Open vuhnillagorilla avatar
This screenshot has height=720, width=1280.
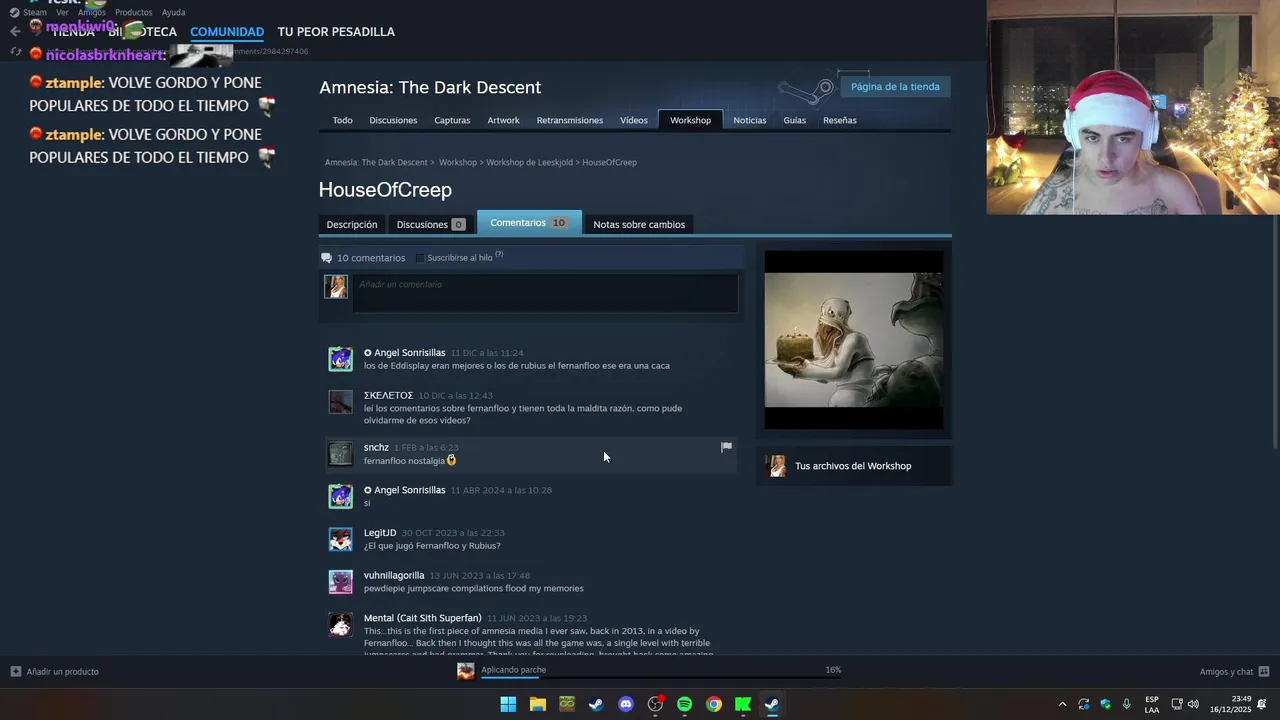pyautogui.click(x=341, y=582)
